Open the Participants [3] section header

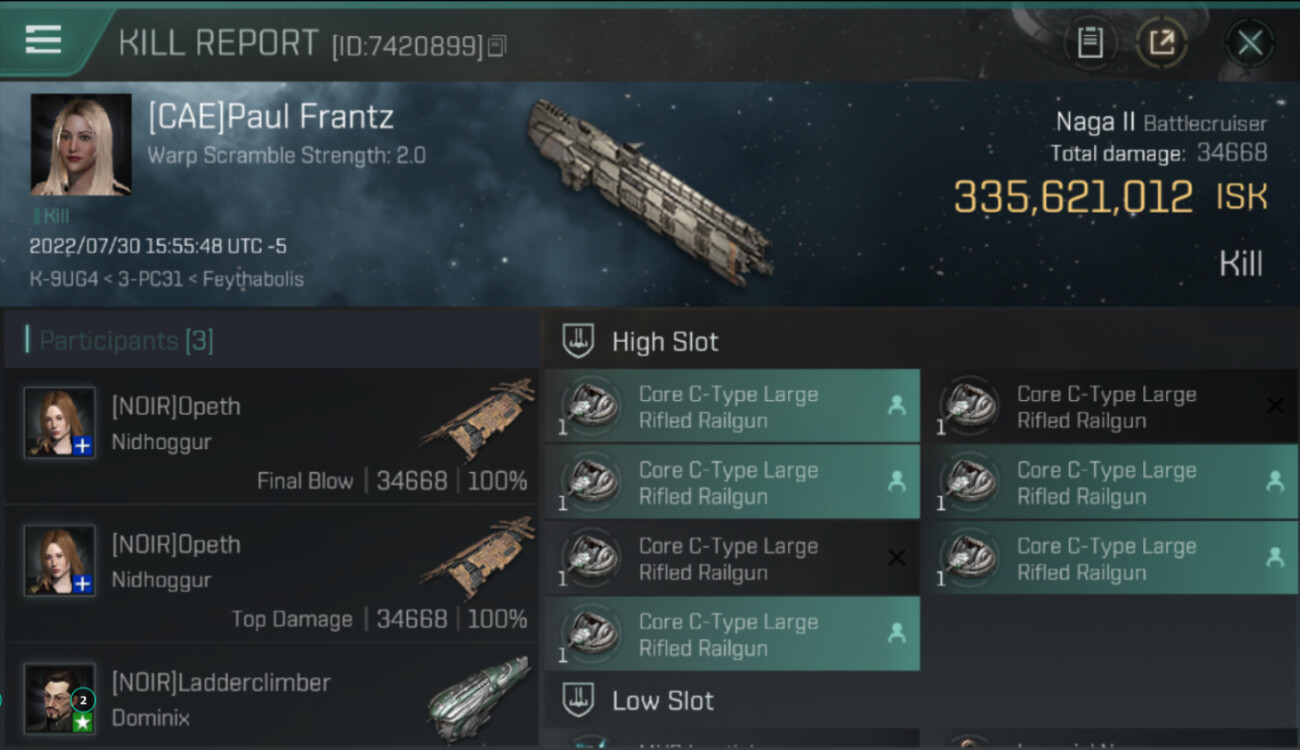tap(127, 341)
